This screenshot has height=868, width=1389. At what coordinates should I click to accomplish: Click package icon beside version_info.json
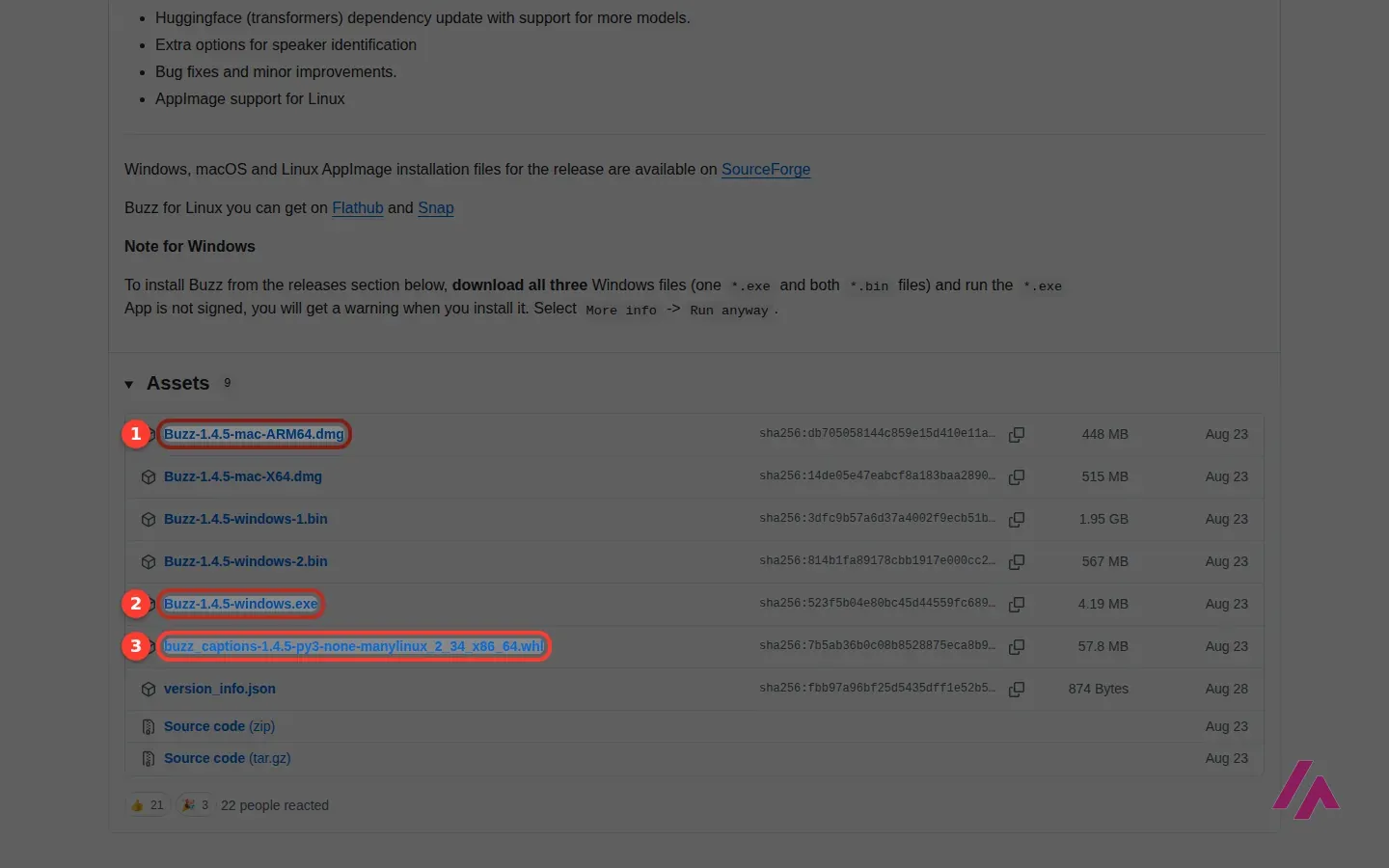(149, 689)
